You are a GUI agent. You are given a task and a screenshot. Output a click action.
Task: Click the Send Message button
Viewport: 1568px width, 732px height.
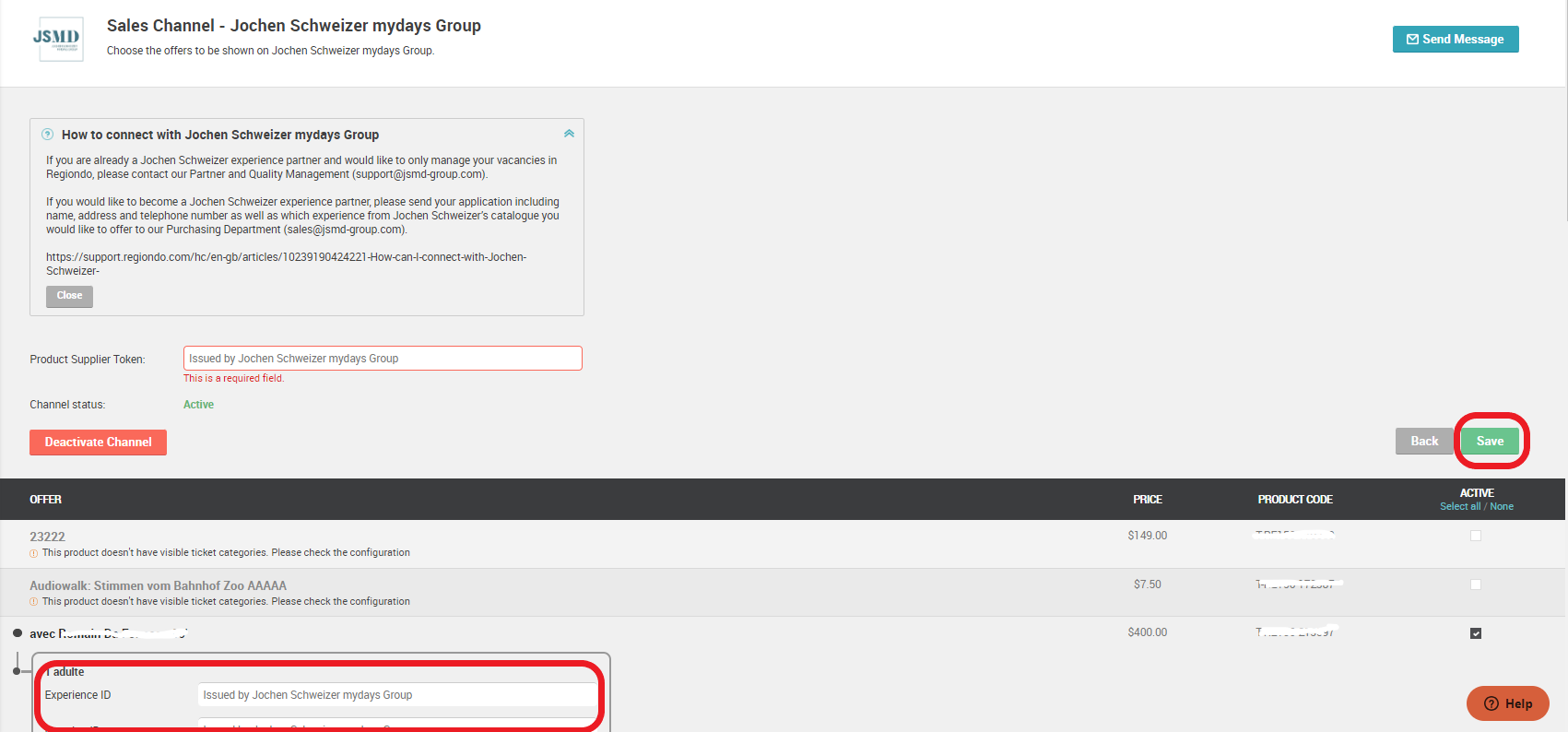point(1456,40)
